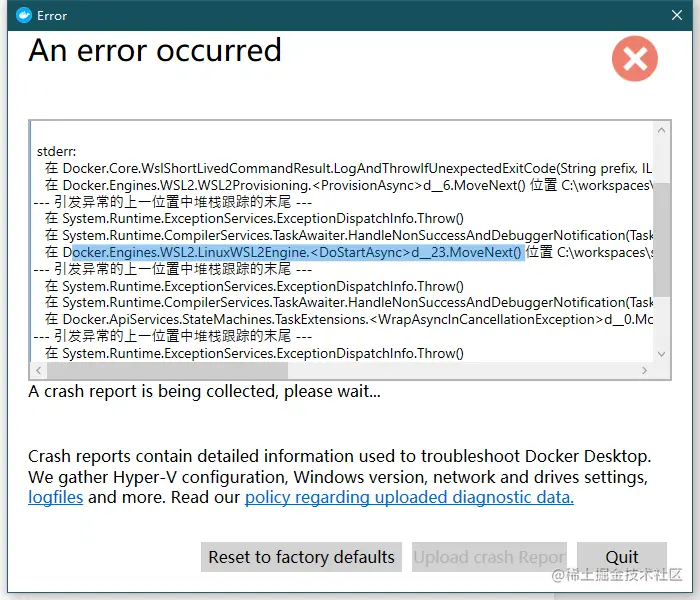Screen dimensions: 700x600
Task: Click Reset to factory defaults button
Action: tap(301, 557)
